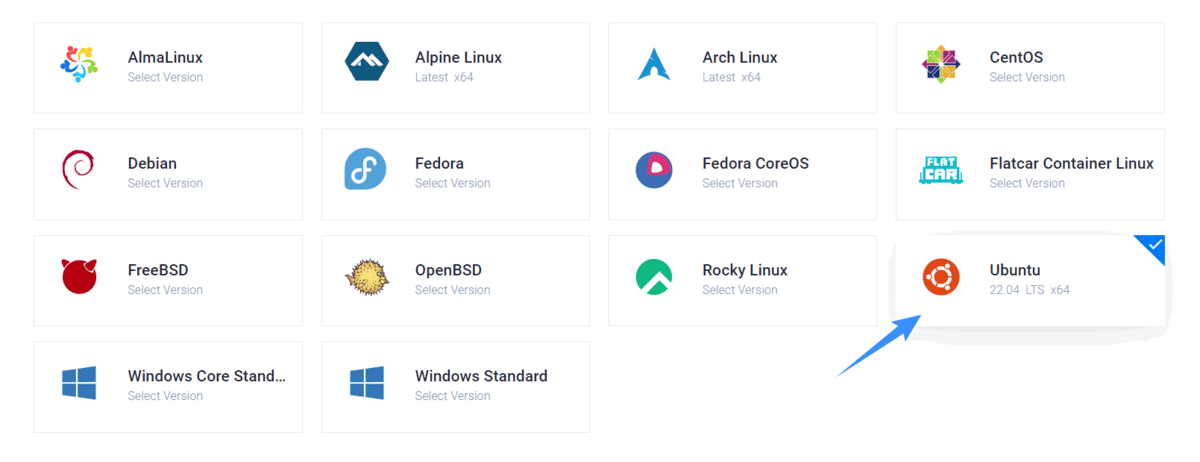Select the Alpine Linux title text
Viewport: 1200px width, 462px height.
click(458, 58)
